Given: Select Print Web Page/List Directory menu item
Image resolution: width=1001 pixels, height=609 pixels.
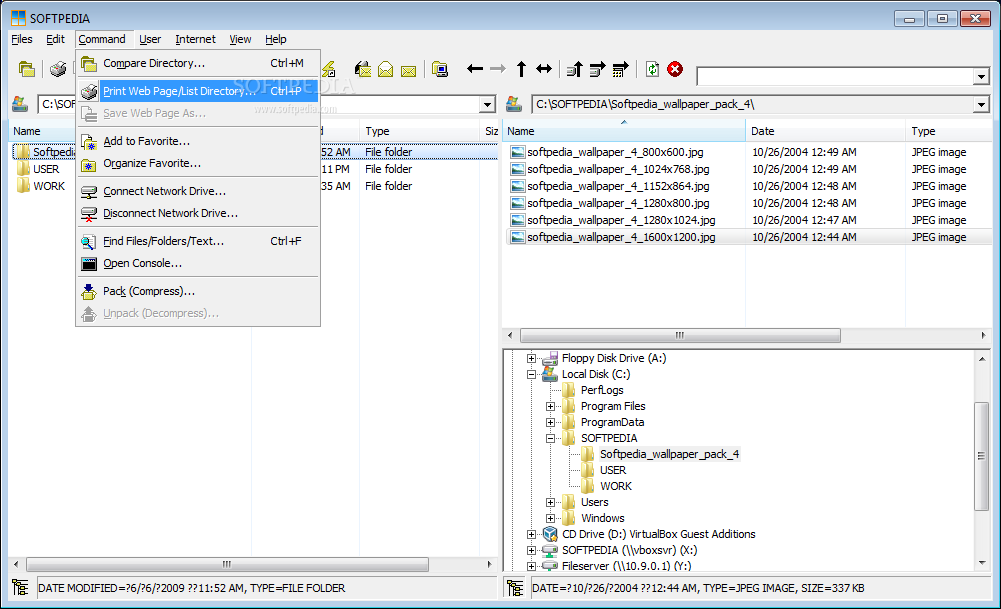Looking at the screenshot, I should tap(199, 91).
